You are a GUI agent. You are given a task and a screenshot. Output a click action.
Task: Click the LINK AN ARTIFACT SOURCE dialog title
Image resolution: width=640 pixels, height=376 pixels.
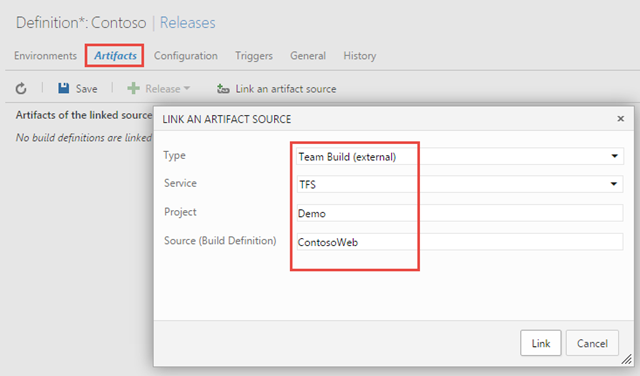point(227,119)
